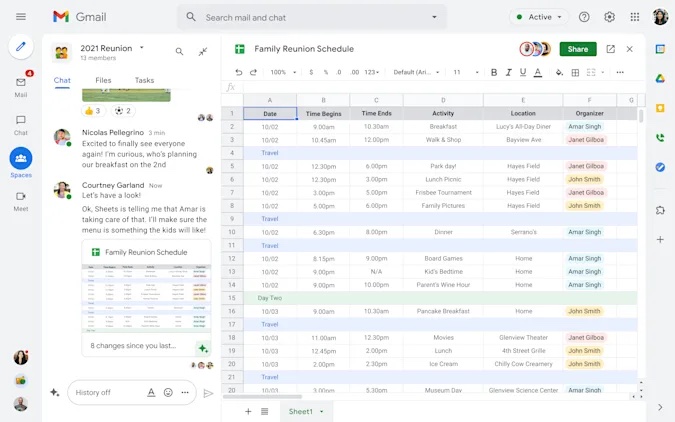Click the green Share button

pos(578,49)
